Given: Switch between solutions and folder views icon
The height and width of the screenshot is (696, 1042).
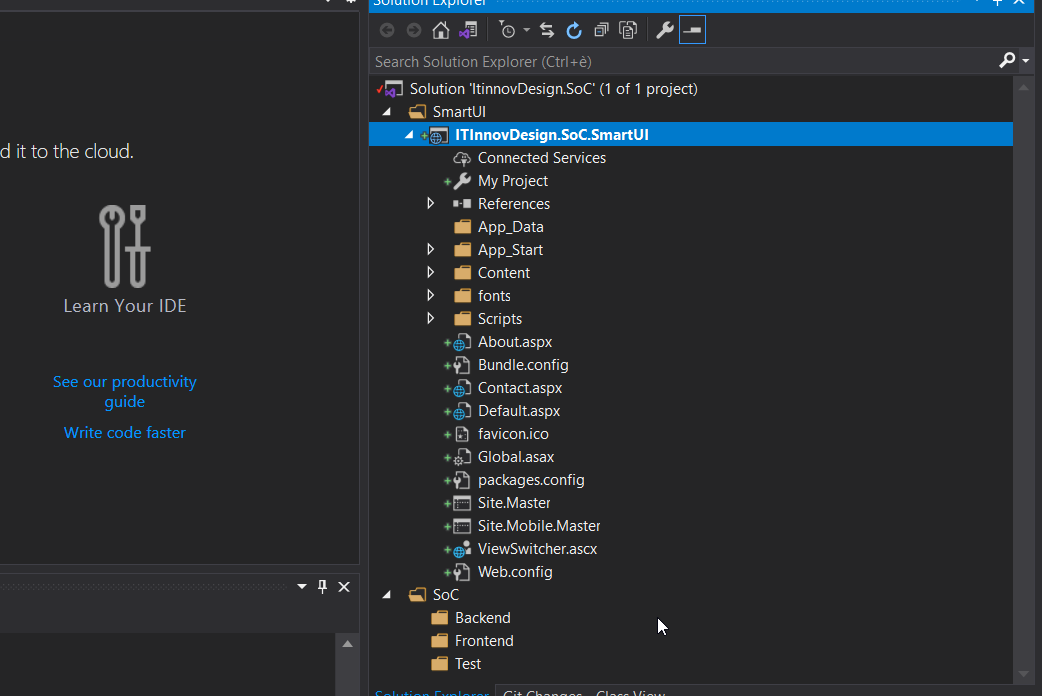Looking at the screenshot, I should (x=469, y=30).
